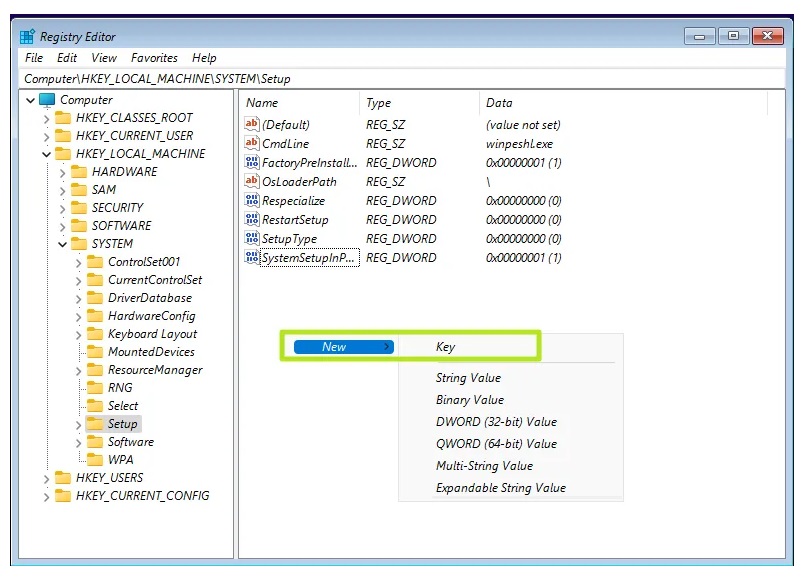
Task: Click the Data column header
Action: point(499,103)
